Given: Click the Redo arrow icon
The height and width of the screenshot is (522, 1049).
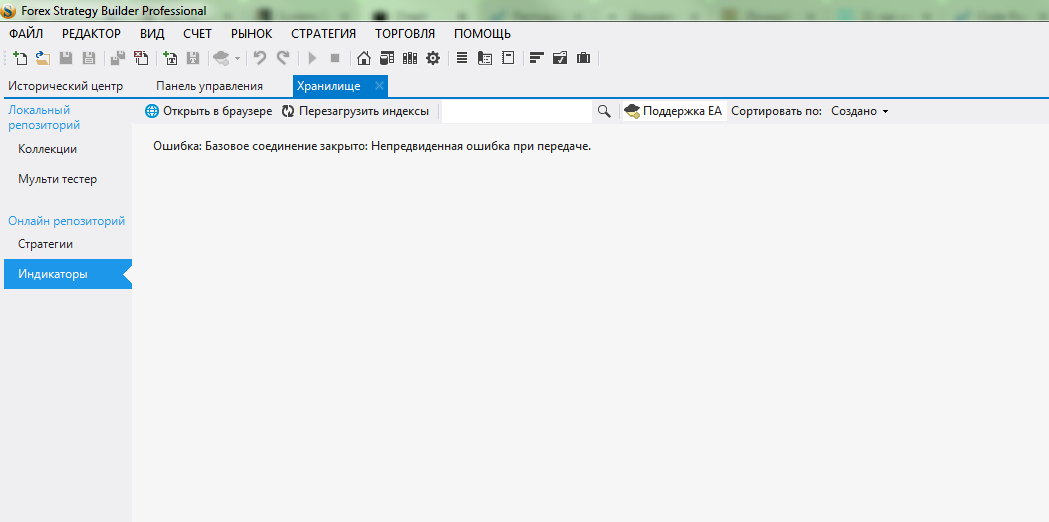Looking at the screenshot, I should click(x=282, y=58).
